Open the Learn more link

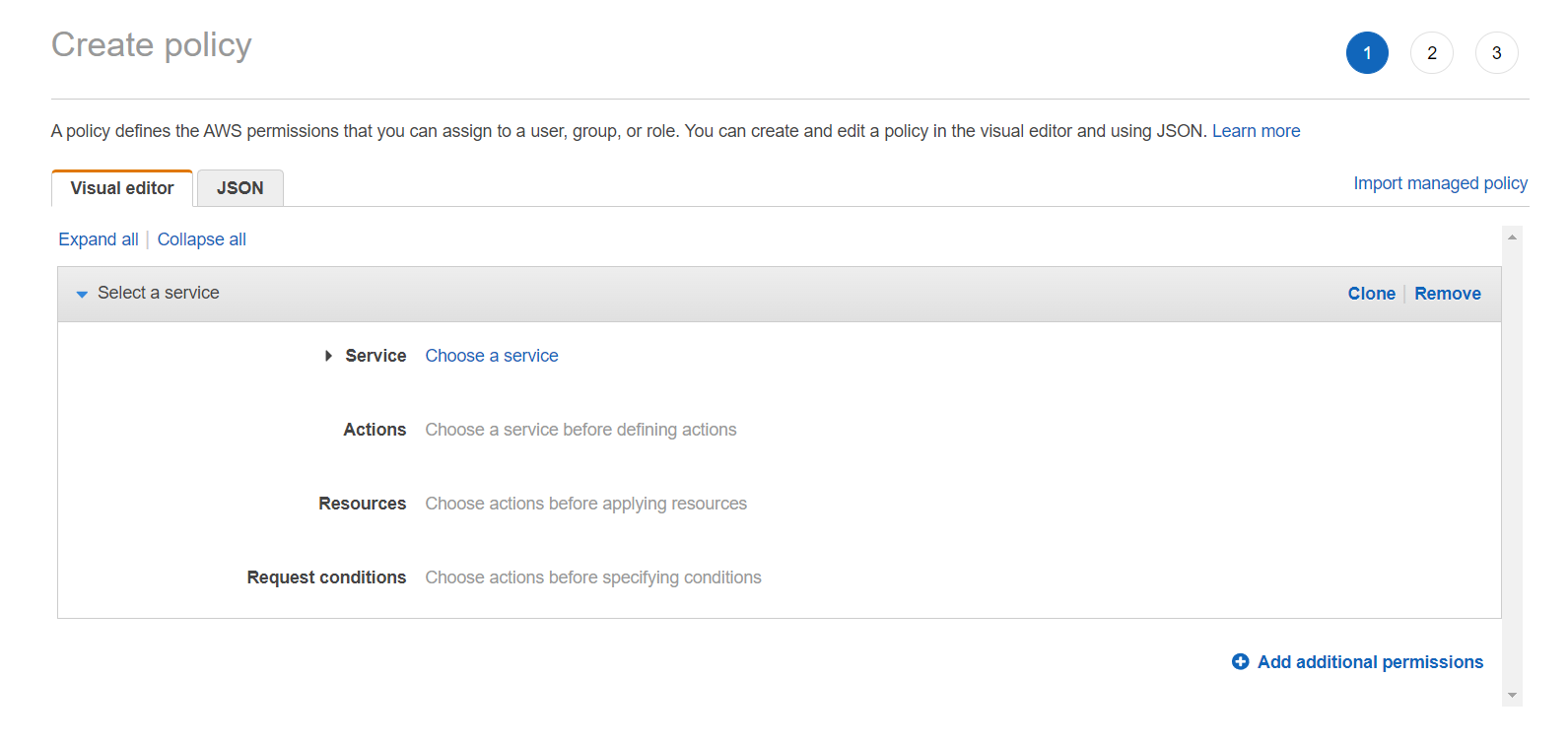coord(1256,131)
